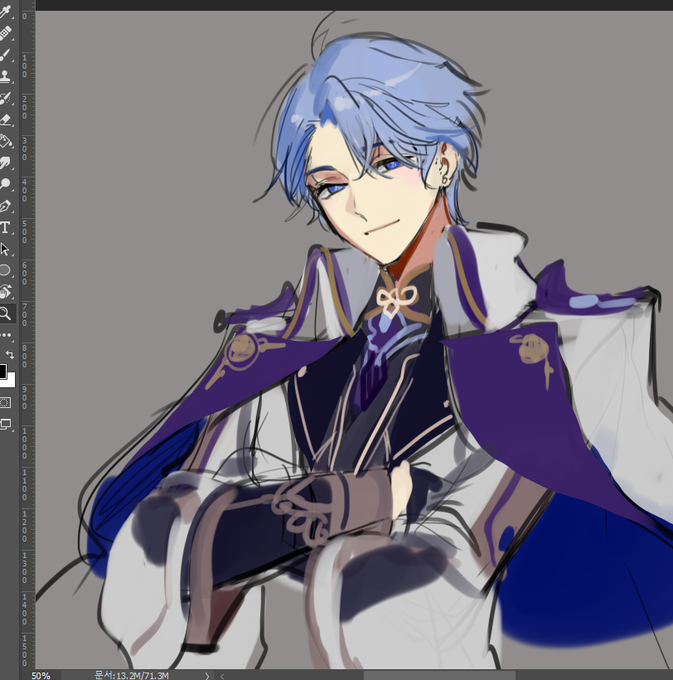Open the status bar arrow menu
The width and height of the screenshot is (673, 680).
click(207, 676)
